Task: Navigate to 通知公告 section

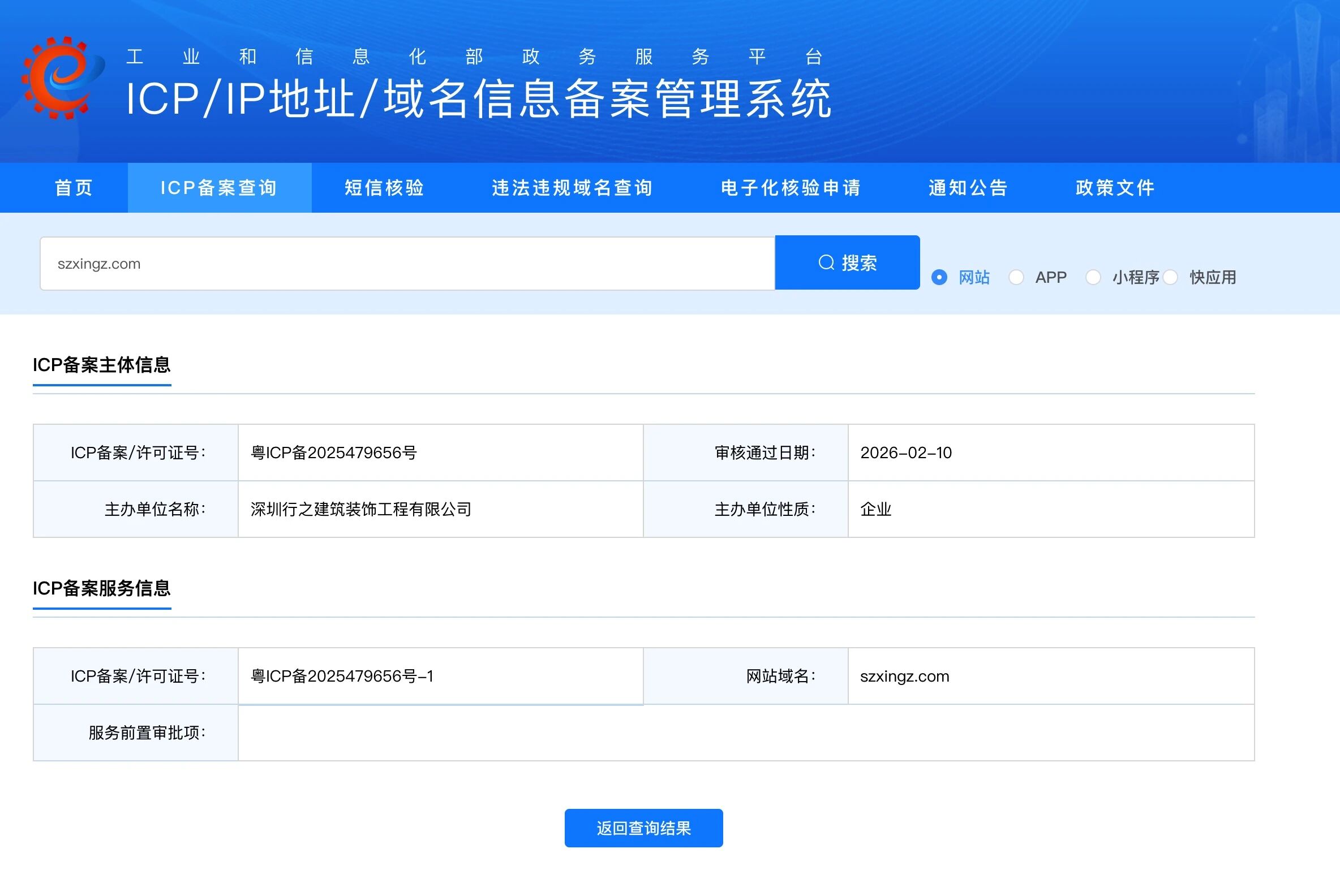Action: (968, 188)
